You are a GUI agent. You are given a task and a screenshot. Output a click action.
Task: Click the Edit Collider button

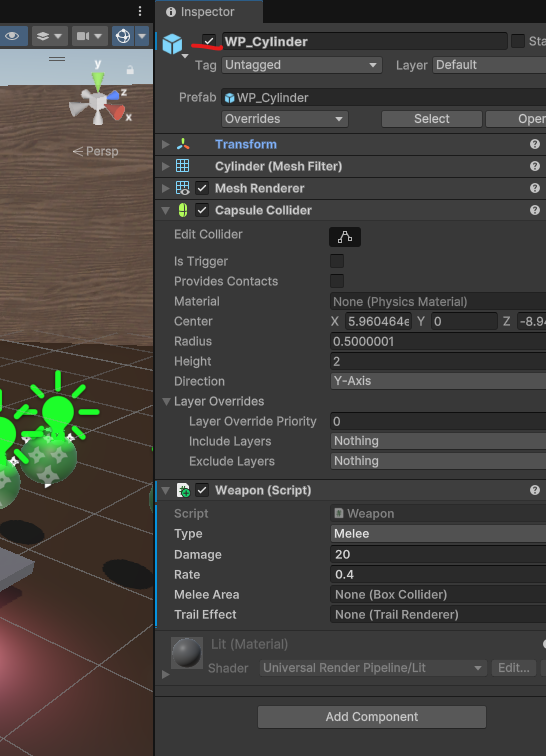345,237
